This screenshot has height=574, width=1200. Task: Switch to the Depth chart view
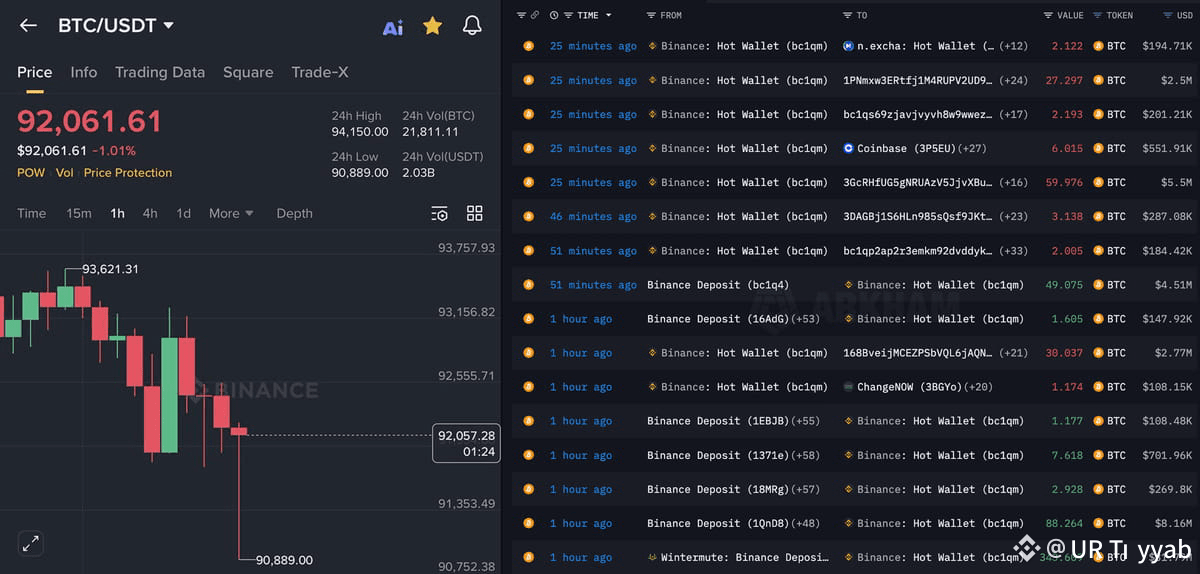[x=294, y=213]
